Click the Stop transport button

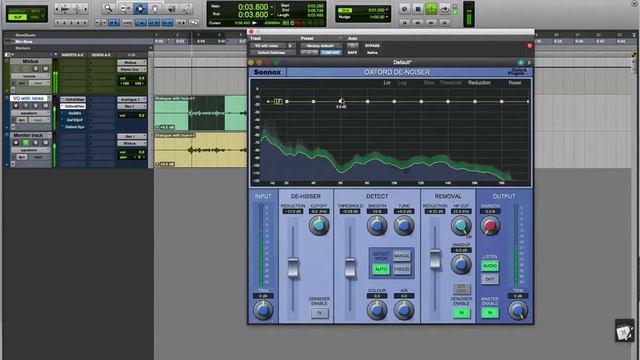point(418,9)
